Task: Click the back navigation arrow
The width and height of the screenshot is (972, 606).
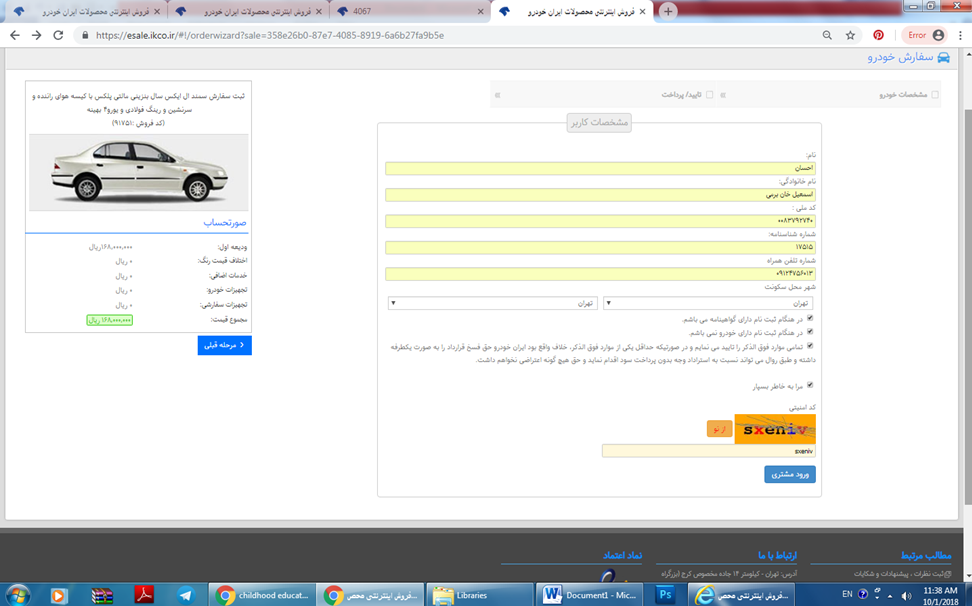Action: [x=14, y=35]
